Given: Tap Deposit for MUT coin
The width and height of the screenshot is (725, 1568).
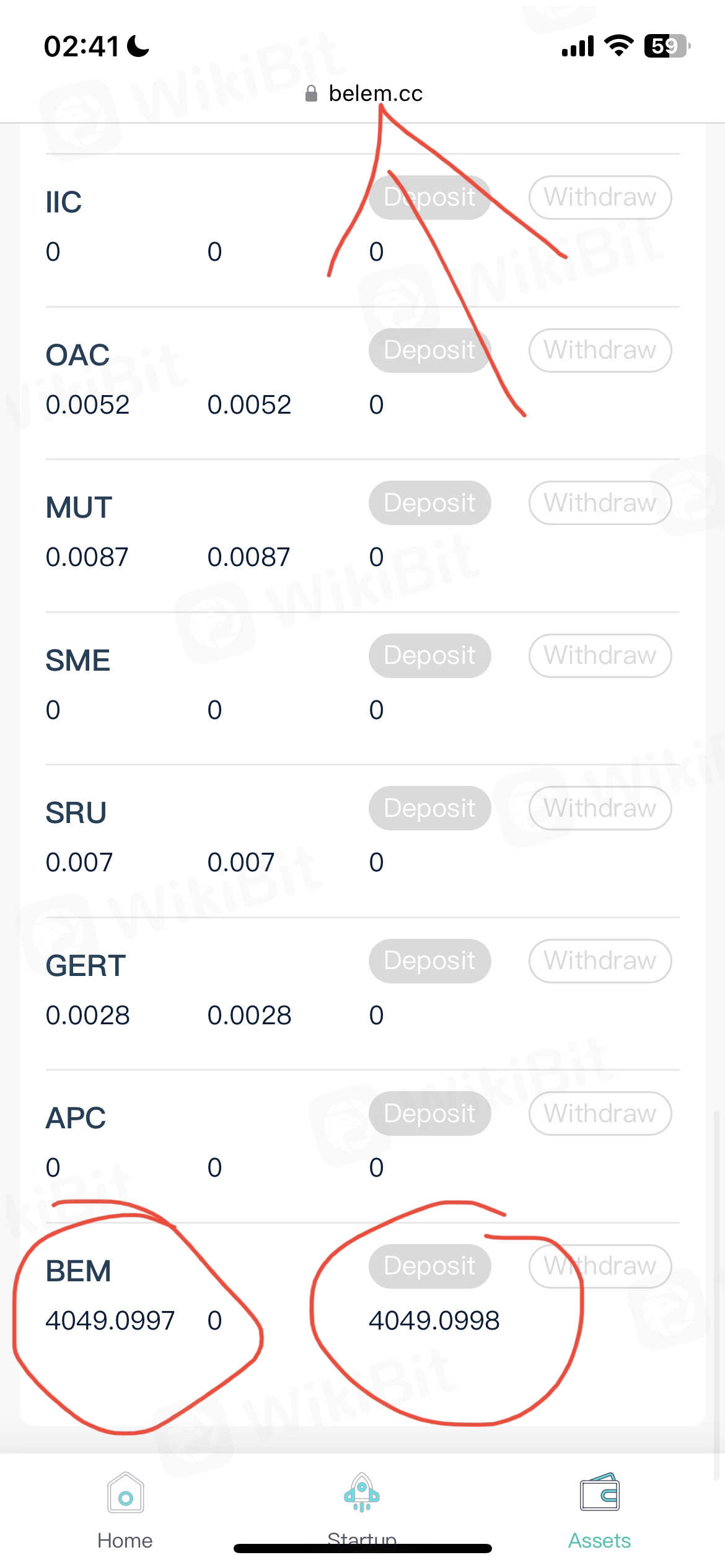Looking at the screenshot, I should tap(429, 503).
